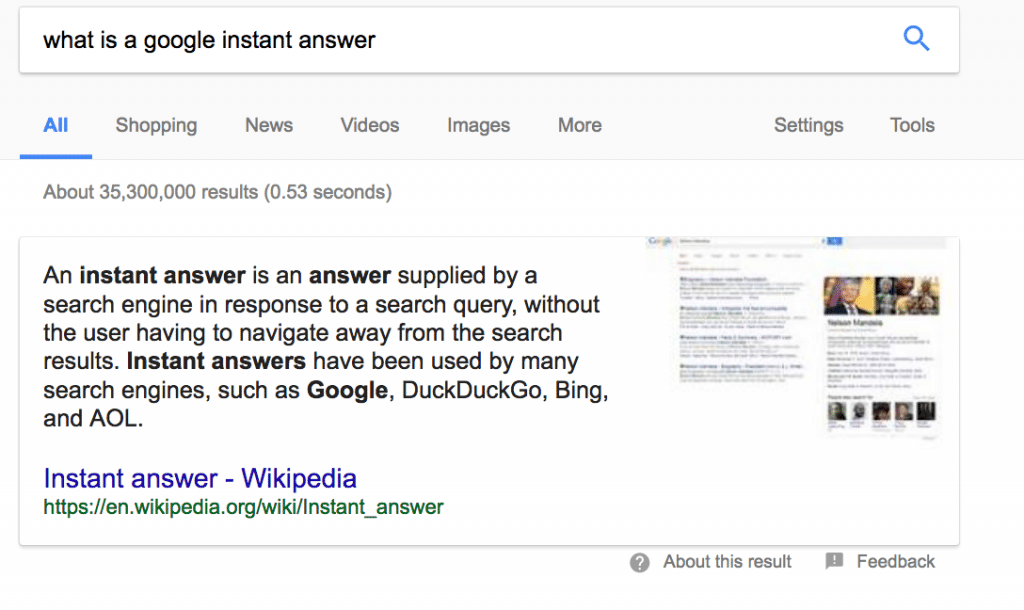The height and width of the screenshot is (610, 1024).
Task: Click the blue magnifying glass search icon
Action: 916,39
